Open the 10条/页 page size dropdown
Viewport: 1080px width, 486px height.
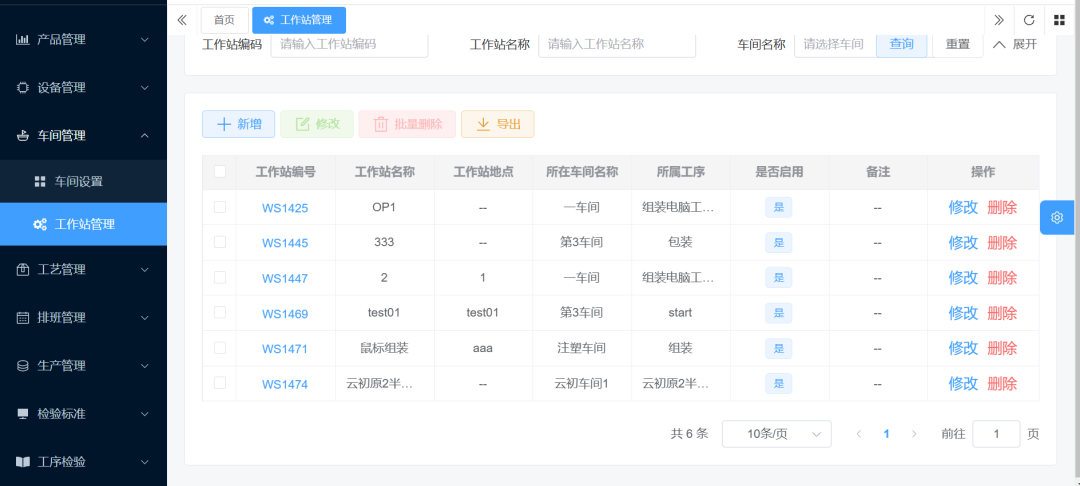point(776,434)
